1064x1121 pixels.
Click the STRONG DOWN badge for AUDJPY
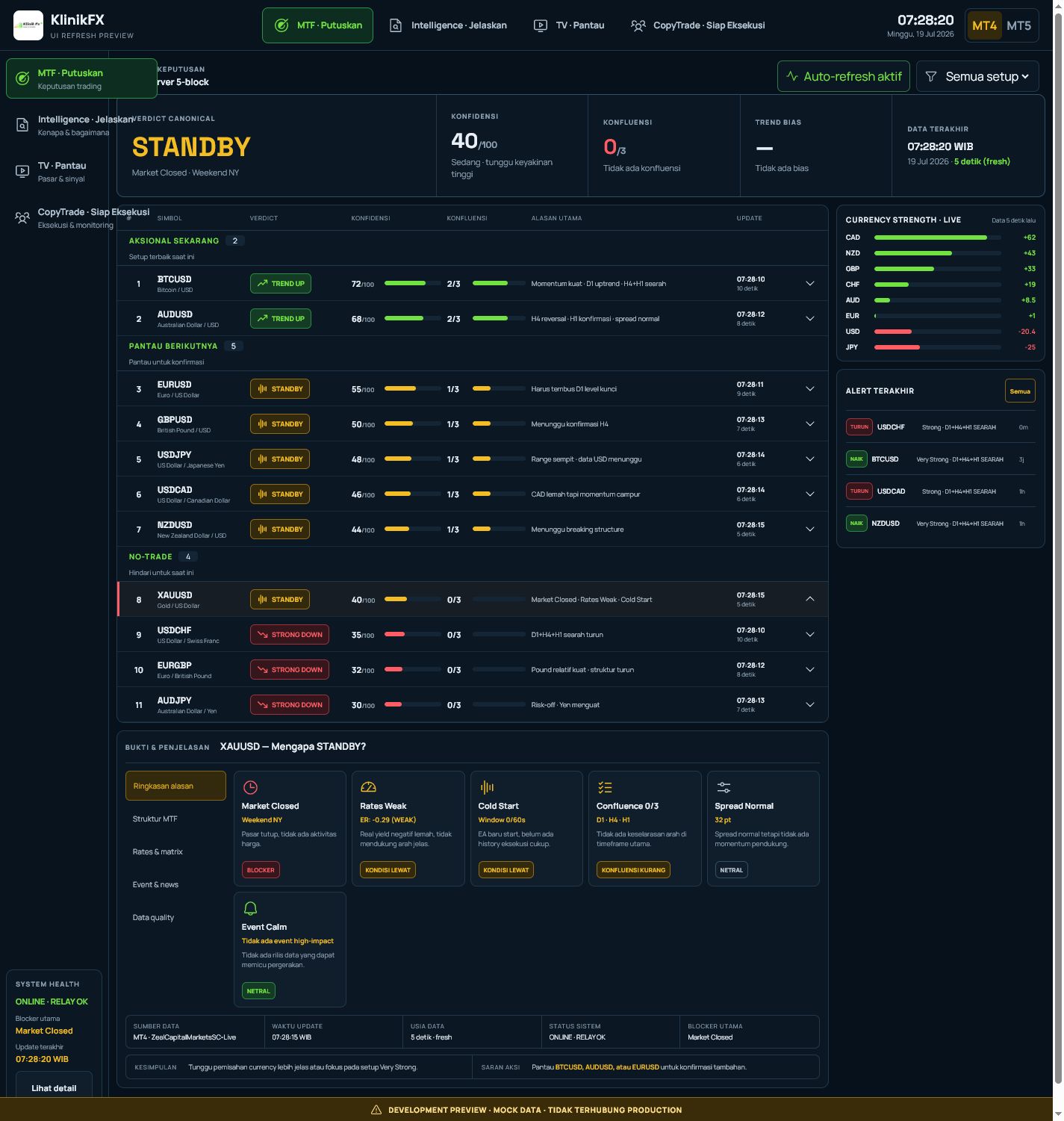coord(290,705)
